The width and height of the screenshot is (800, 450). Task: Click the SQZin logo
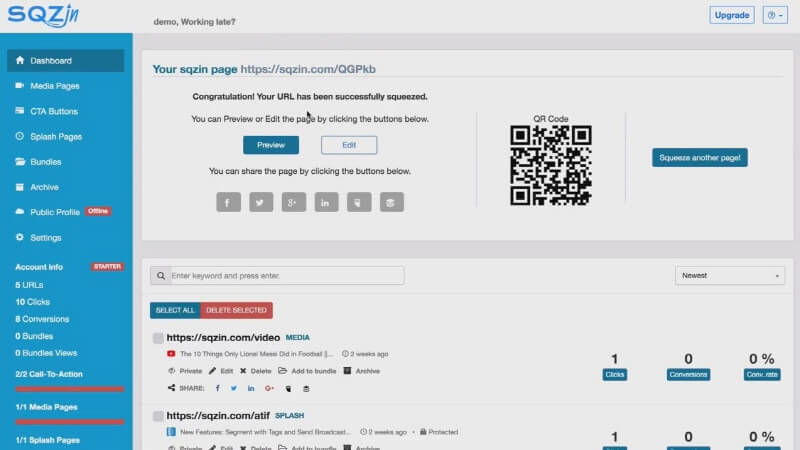(x=43, y=15)
